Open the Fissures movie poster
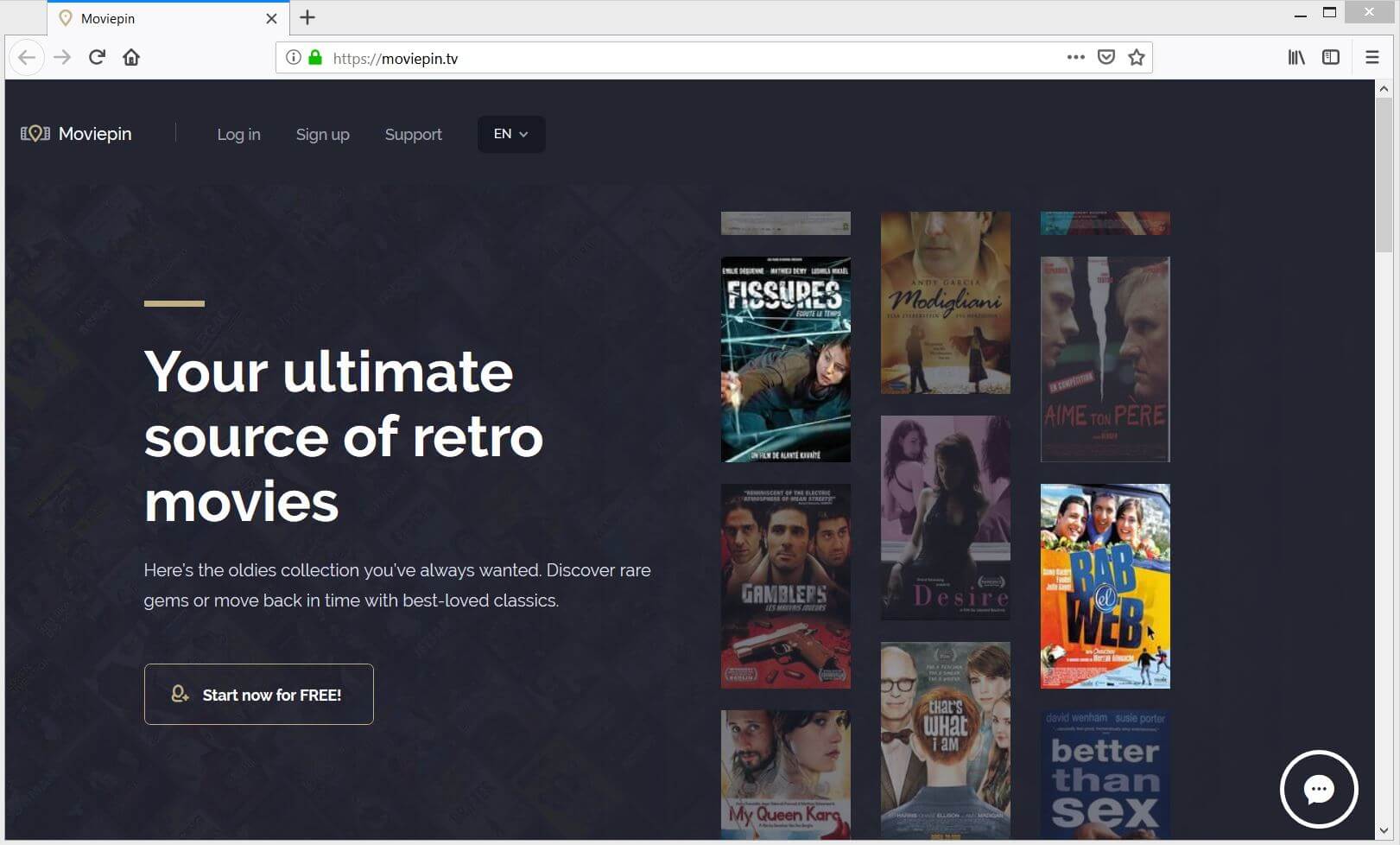This screenshot has width=1400, height=845. coord(786,359)
